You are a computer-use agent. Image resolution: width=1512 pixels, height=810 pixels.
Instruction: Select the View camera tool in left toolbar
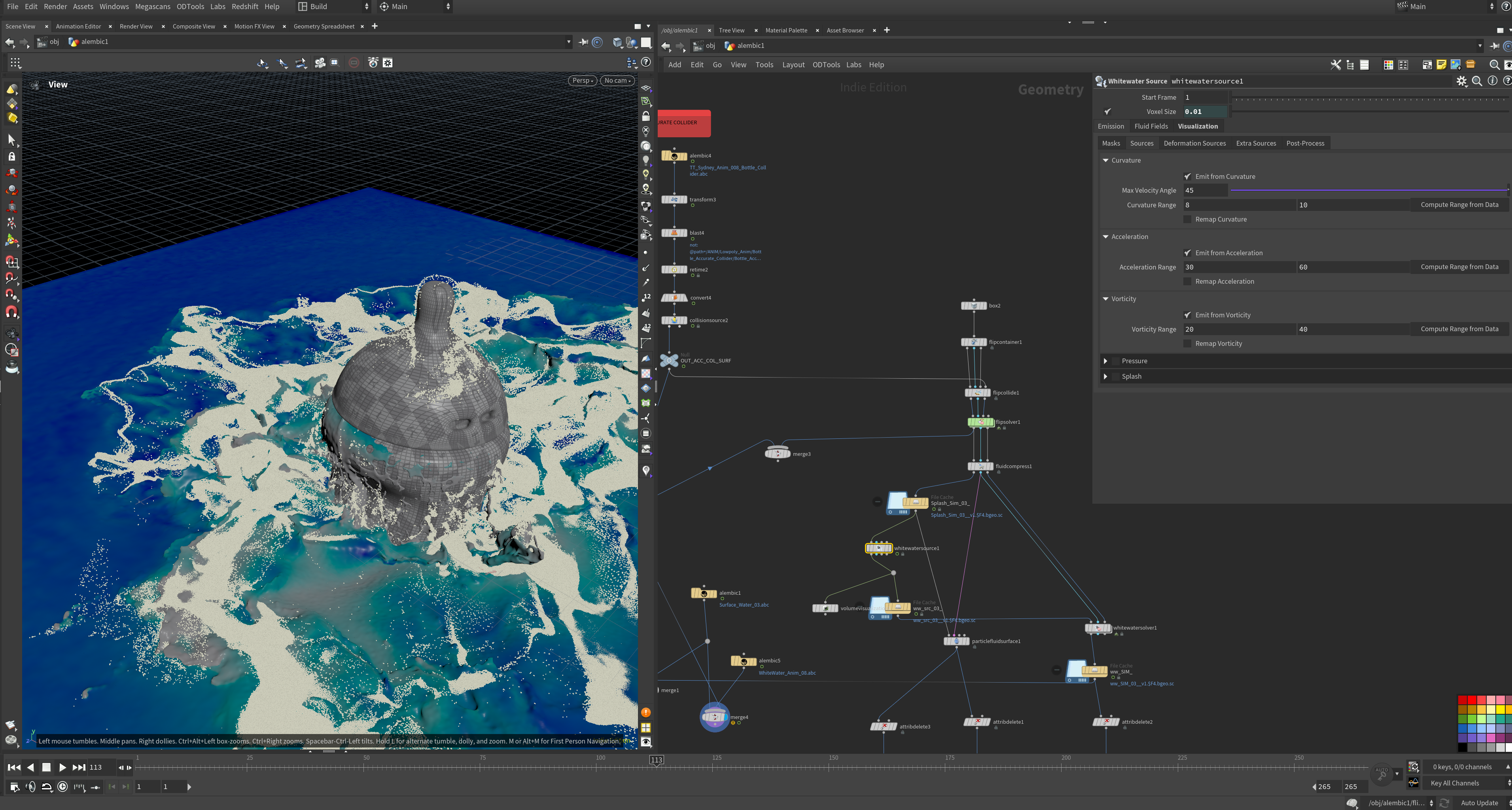pos(12,333)
